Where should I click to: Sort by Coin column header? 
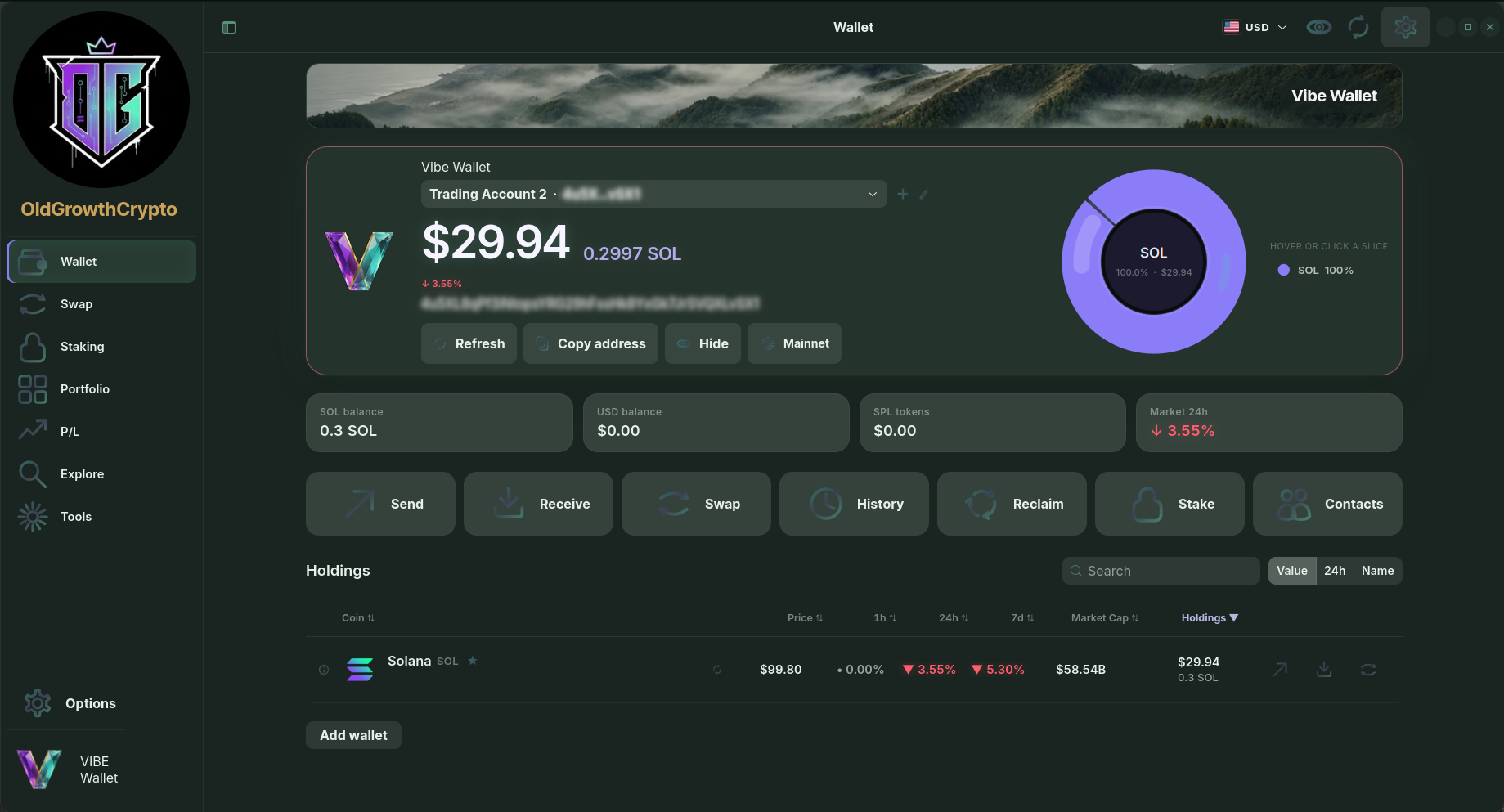[358, 618]
